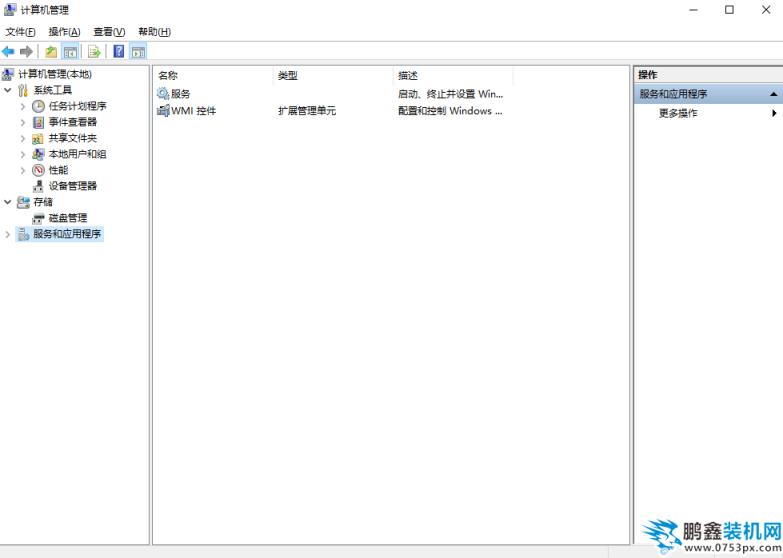Click the Up one level folder icon
The height and width of the screenshot is (558, 783).
point(51,51)
